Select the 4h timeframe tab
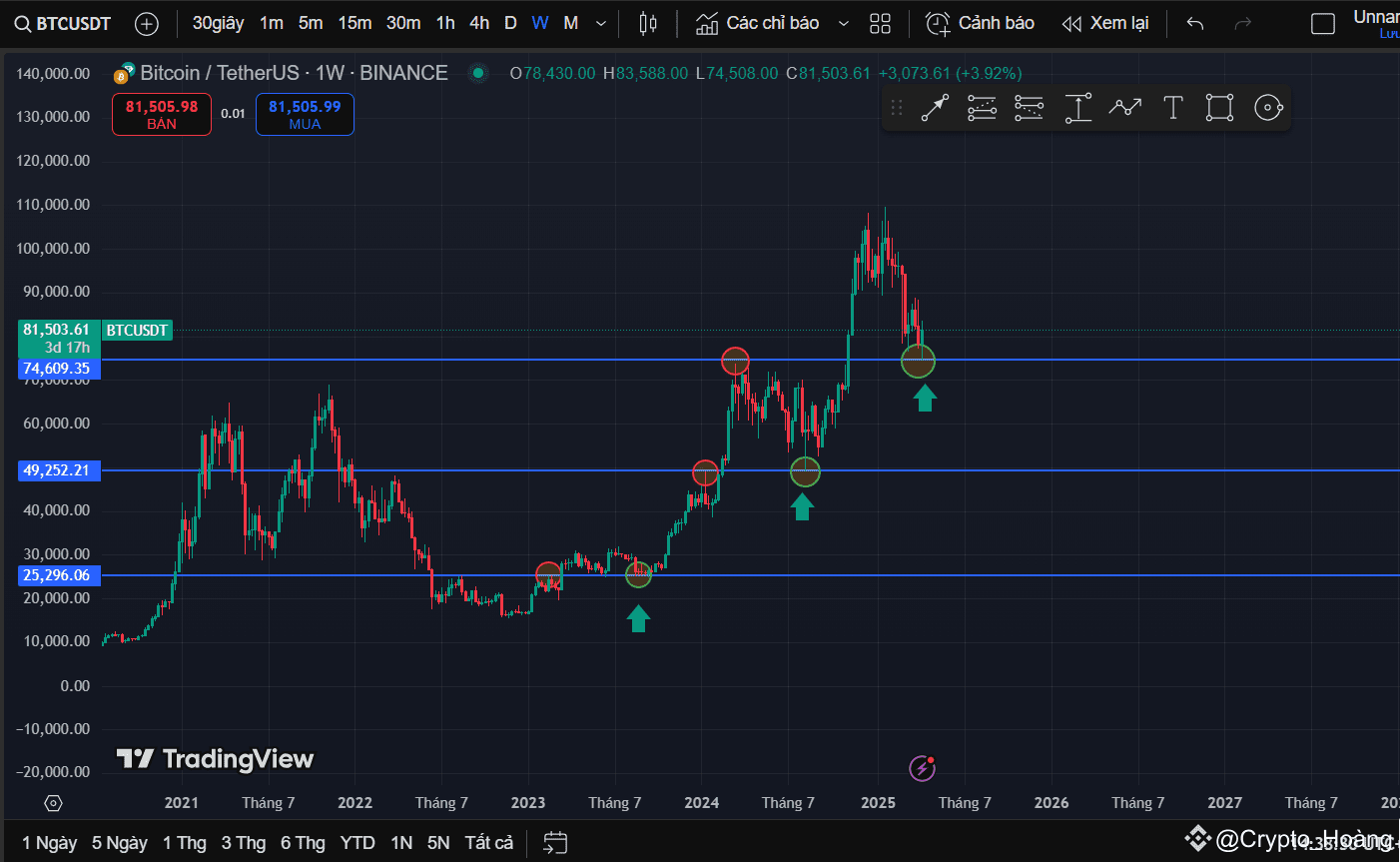1400x862 pixels. pyautogui.click(x=478, y=23)
